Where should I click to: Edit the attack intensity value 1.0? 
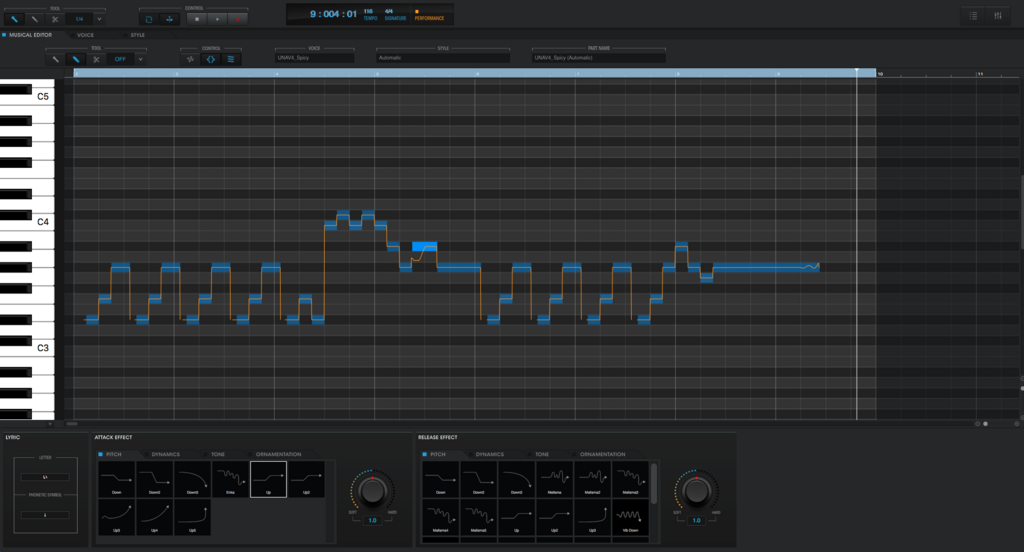372,521
